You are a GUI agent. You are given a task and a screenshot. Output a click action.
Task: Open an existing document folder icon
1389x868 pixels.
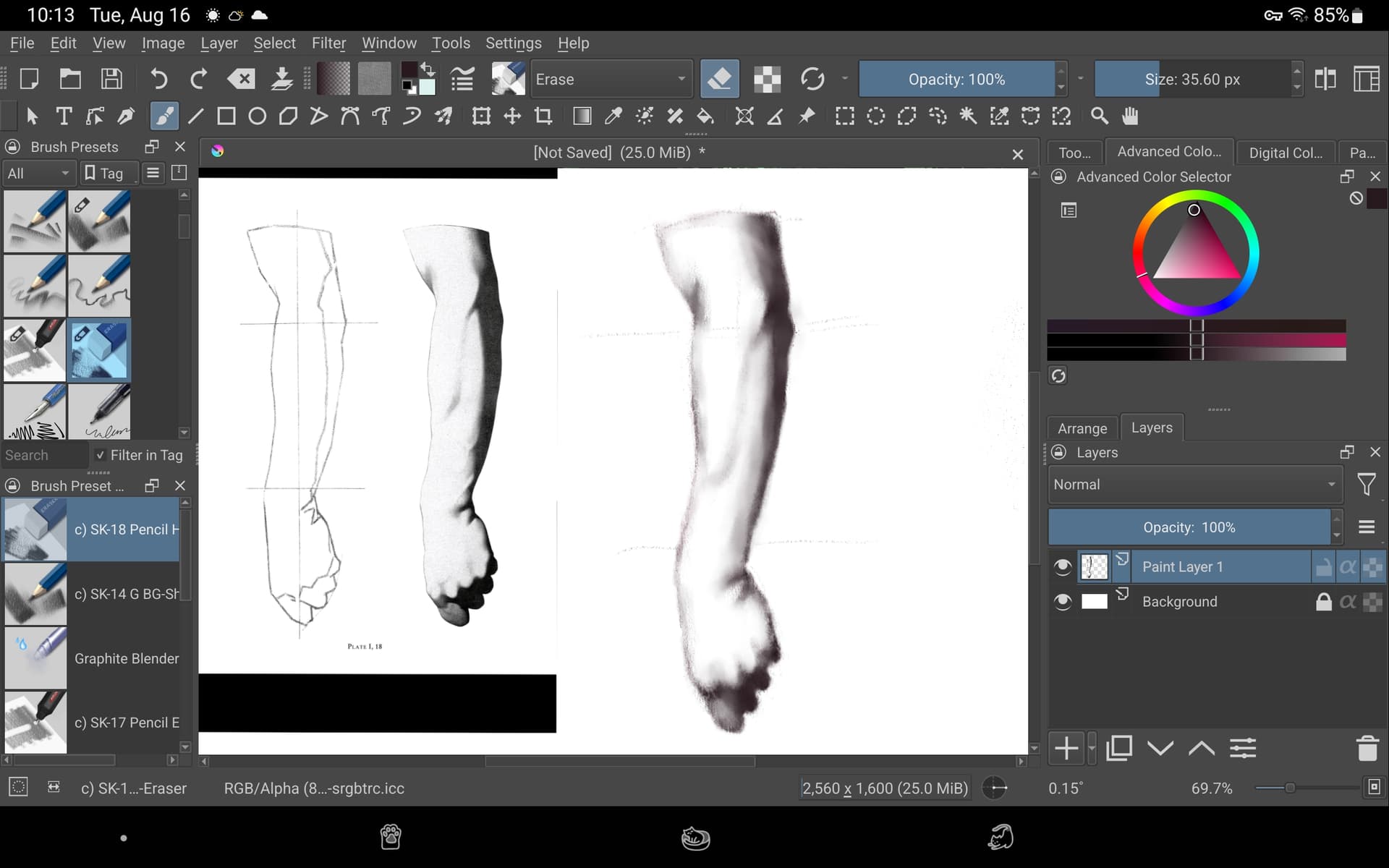point(70,79)
